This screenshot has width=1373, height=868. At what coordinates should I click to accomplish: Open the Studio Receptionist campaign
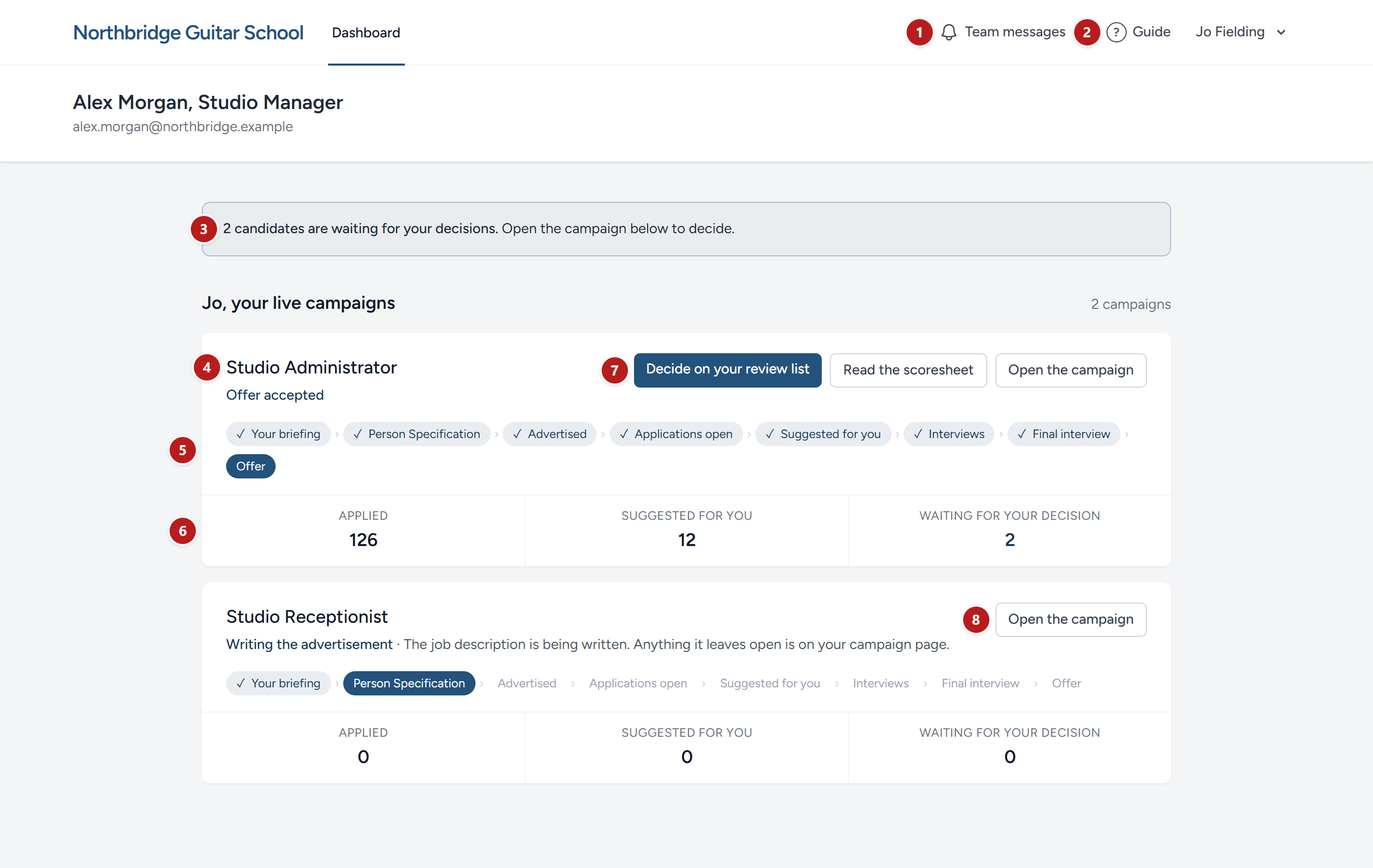(x=1071, y=620)
